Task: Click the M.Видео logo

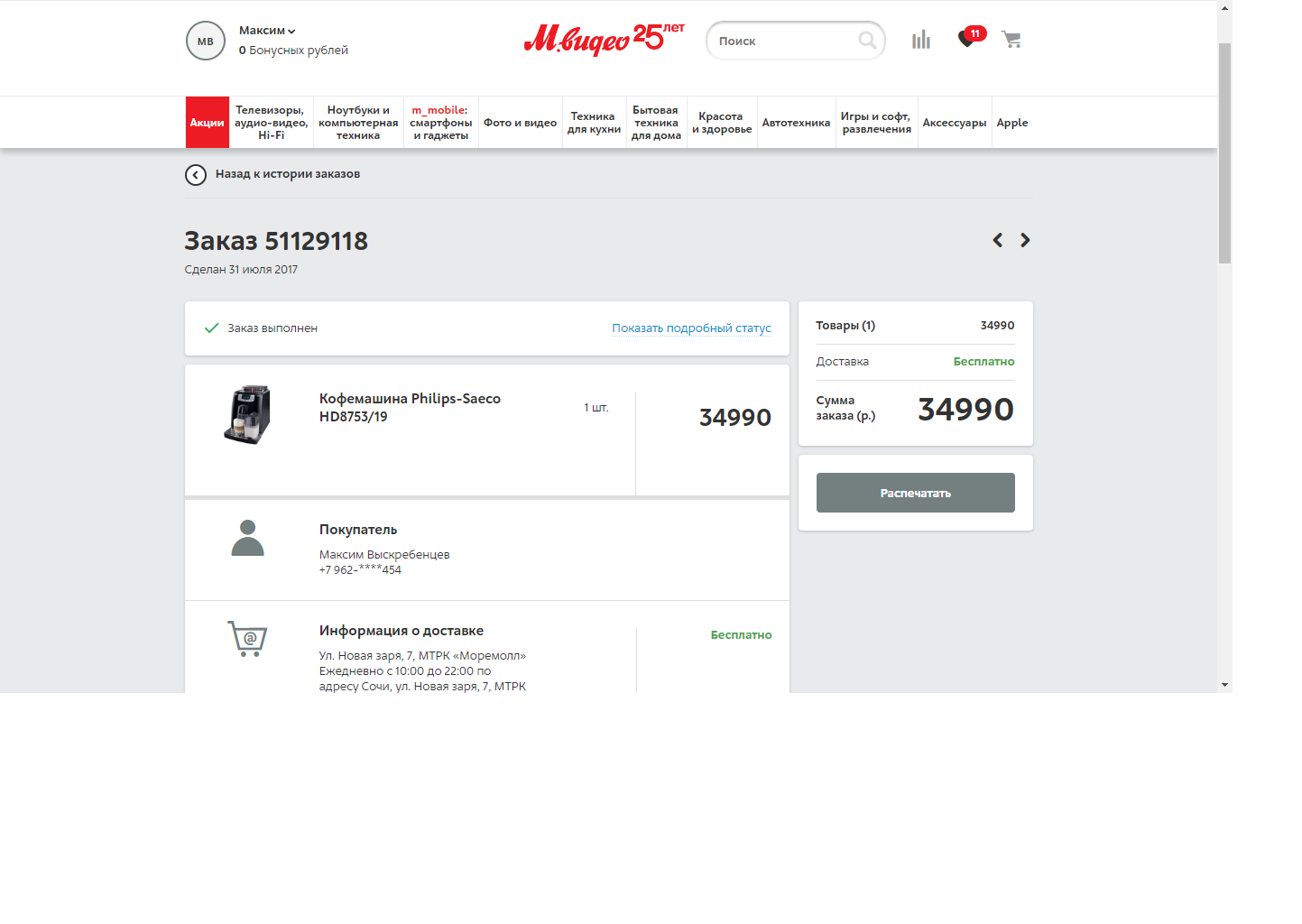Action: 604,40
